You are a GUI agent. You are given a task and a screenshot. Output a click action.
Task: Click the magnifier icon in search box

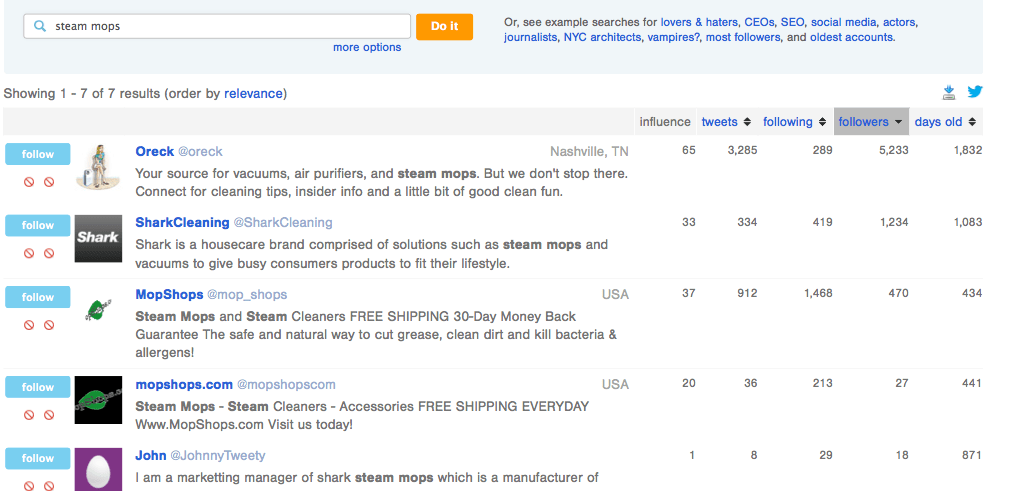(x=40, y=26)
